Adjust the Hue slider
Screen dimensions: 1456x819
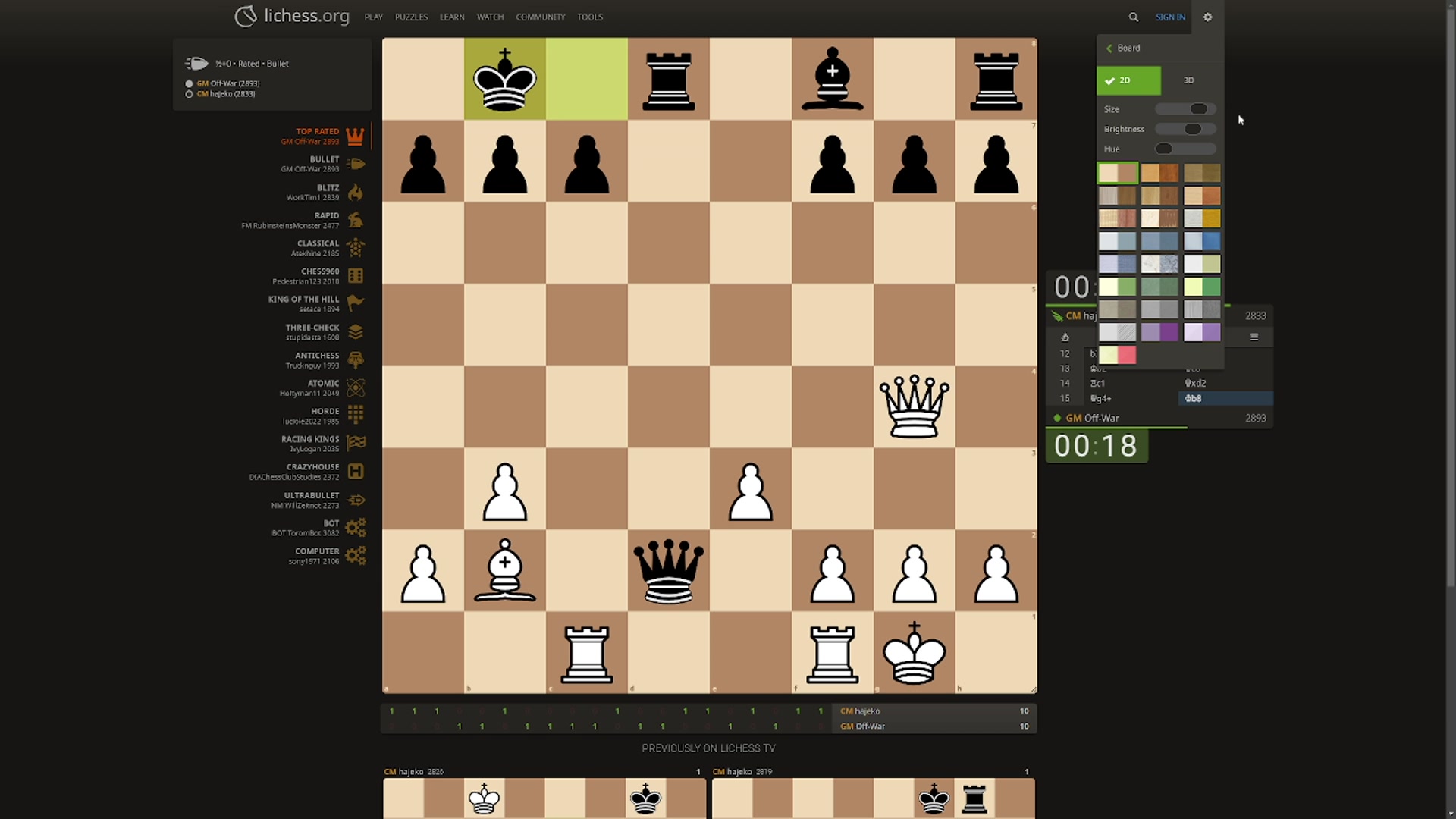(x=1185, y=149)
